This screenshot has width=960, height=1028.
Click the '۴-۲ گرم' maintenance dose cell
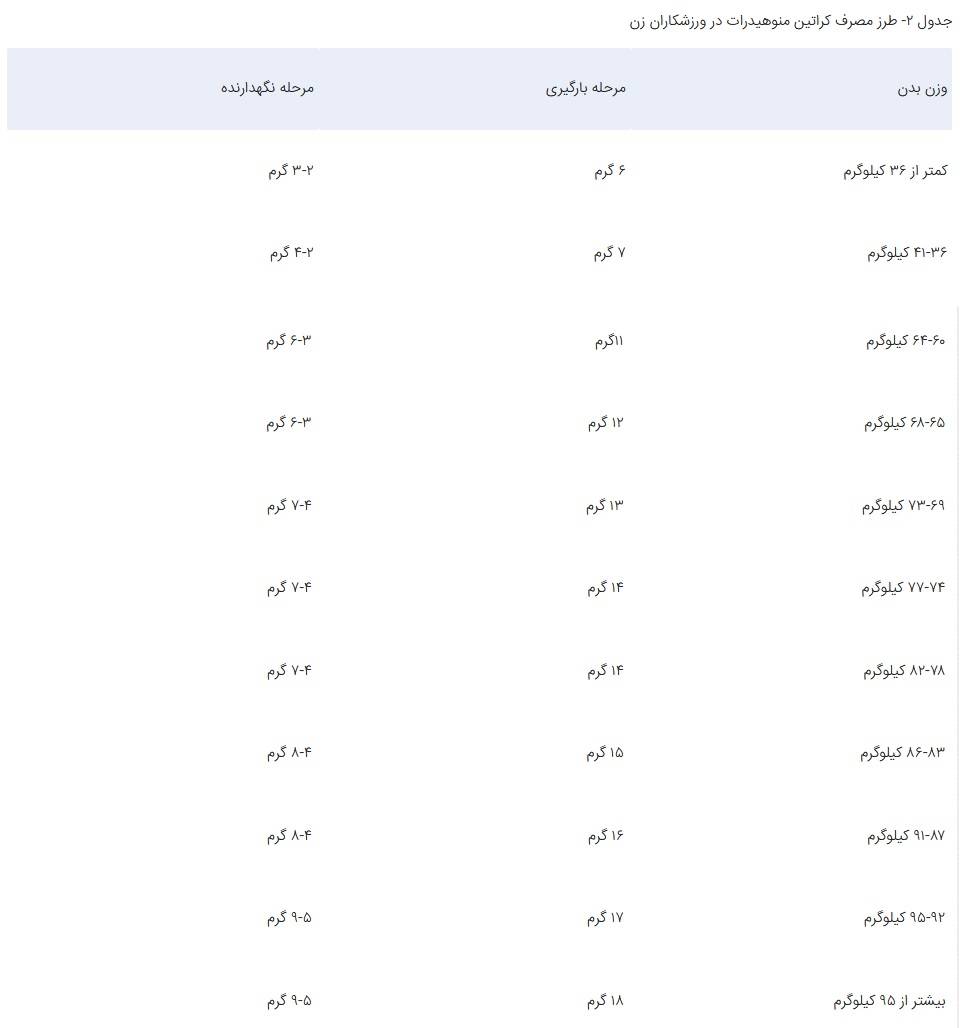291,253
